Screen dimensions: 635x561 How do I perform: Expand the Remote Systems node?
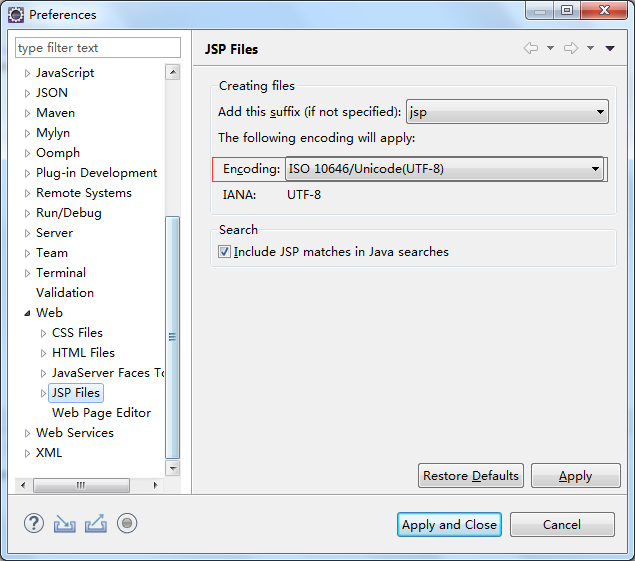pos(27,193)
